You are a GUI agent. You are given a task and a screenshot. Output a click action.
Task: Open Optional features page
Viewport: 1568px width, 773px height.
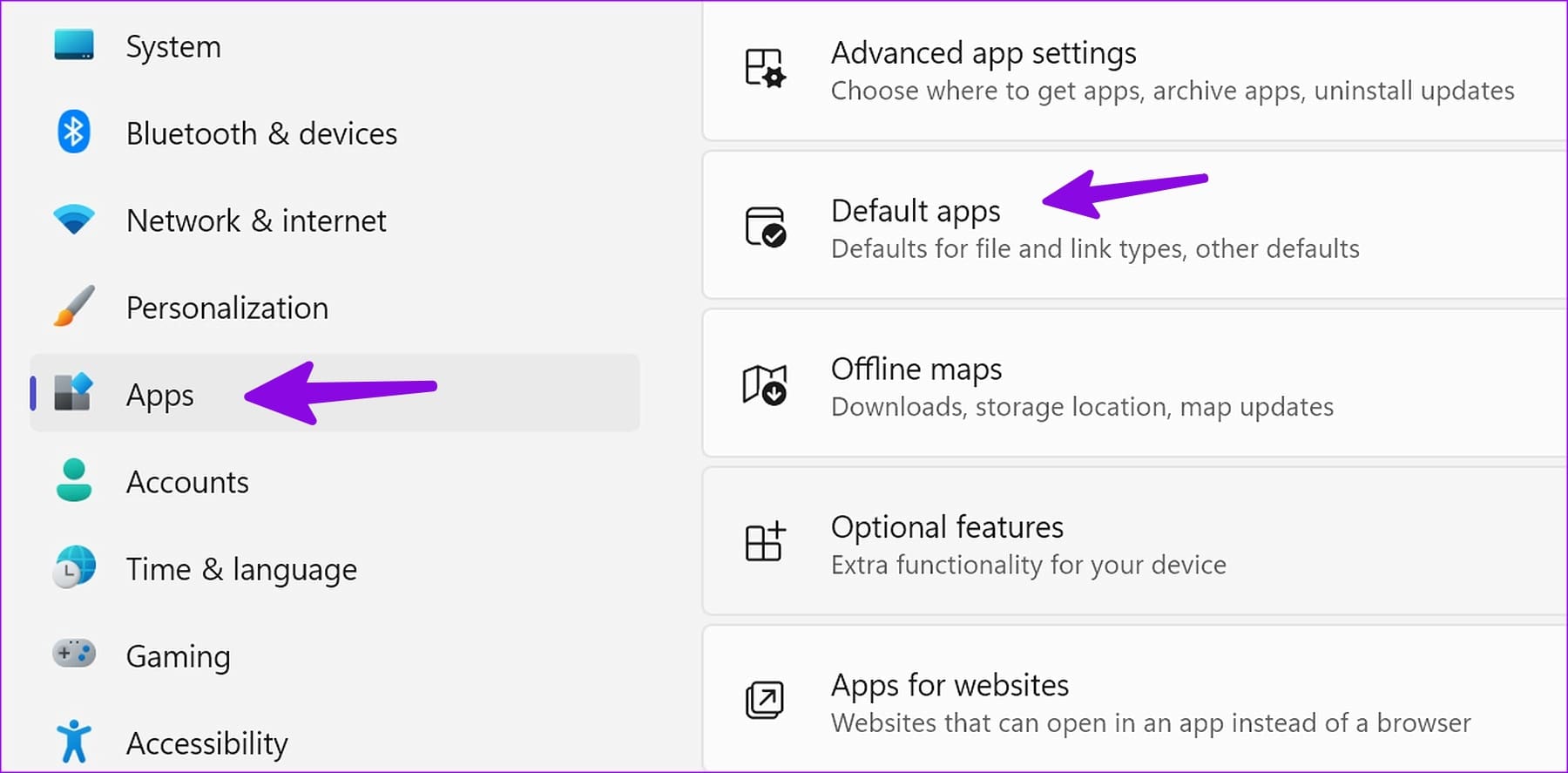947,527
